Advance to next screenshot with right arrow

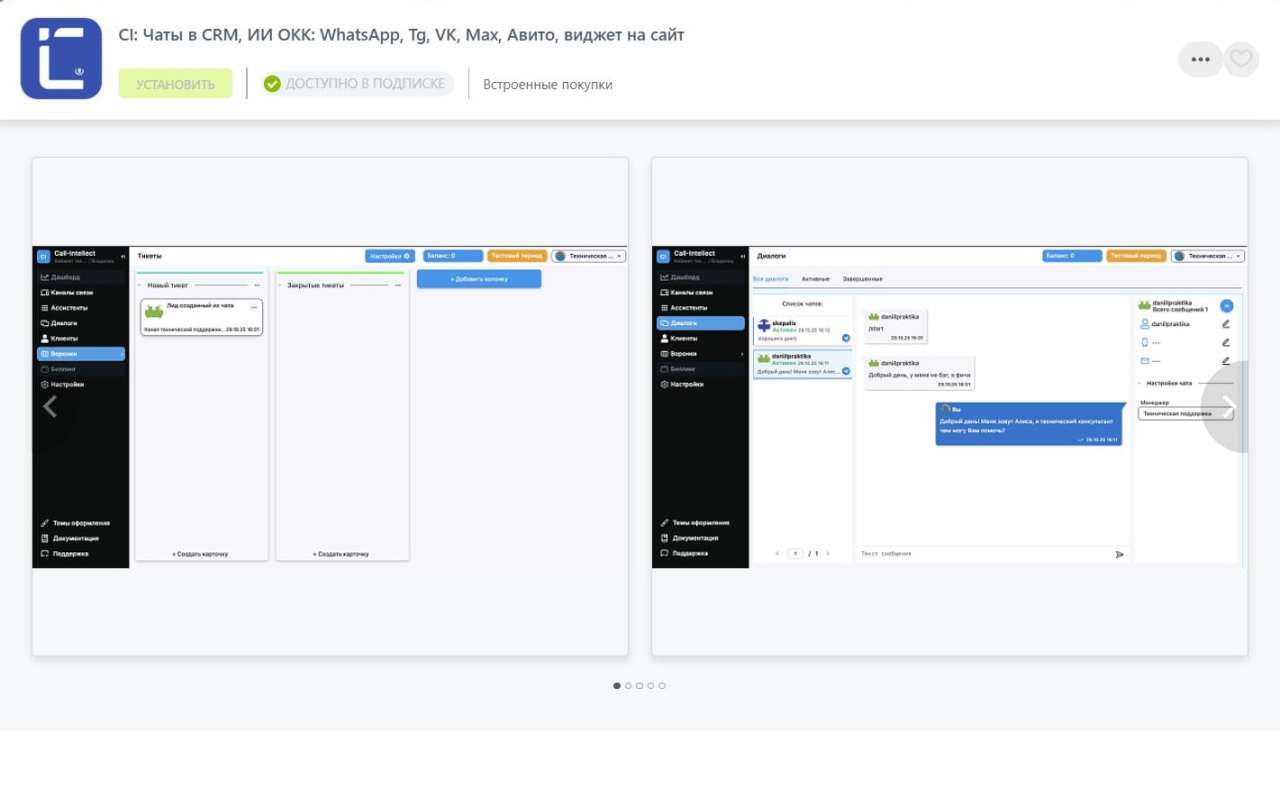point(1229,406)
